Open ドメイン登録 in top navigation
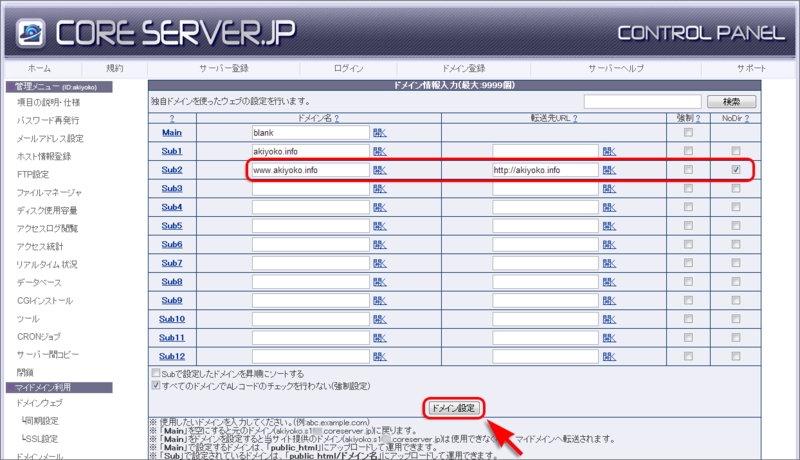The width and height of the screenshot is (800, 460). pos(463,68)
